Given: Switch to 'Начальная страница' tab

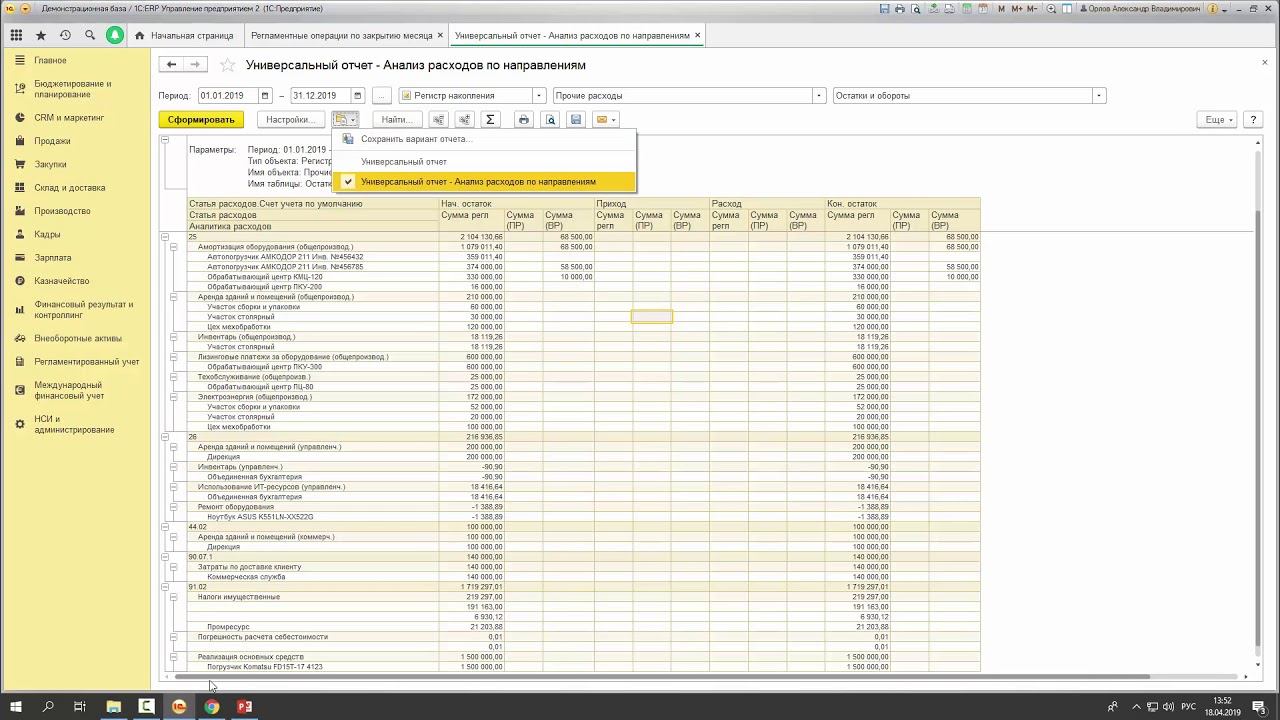Looking at the screenshot, I should tap(191, 35).
